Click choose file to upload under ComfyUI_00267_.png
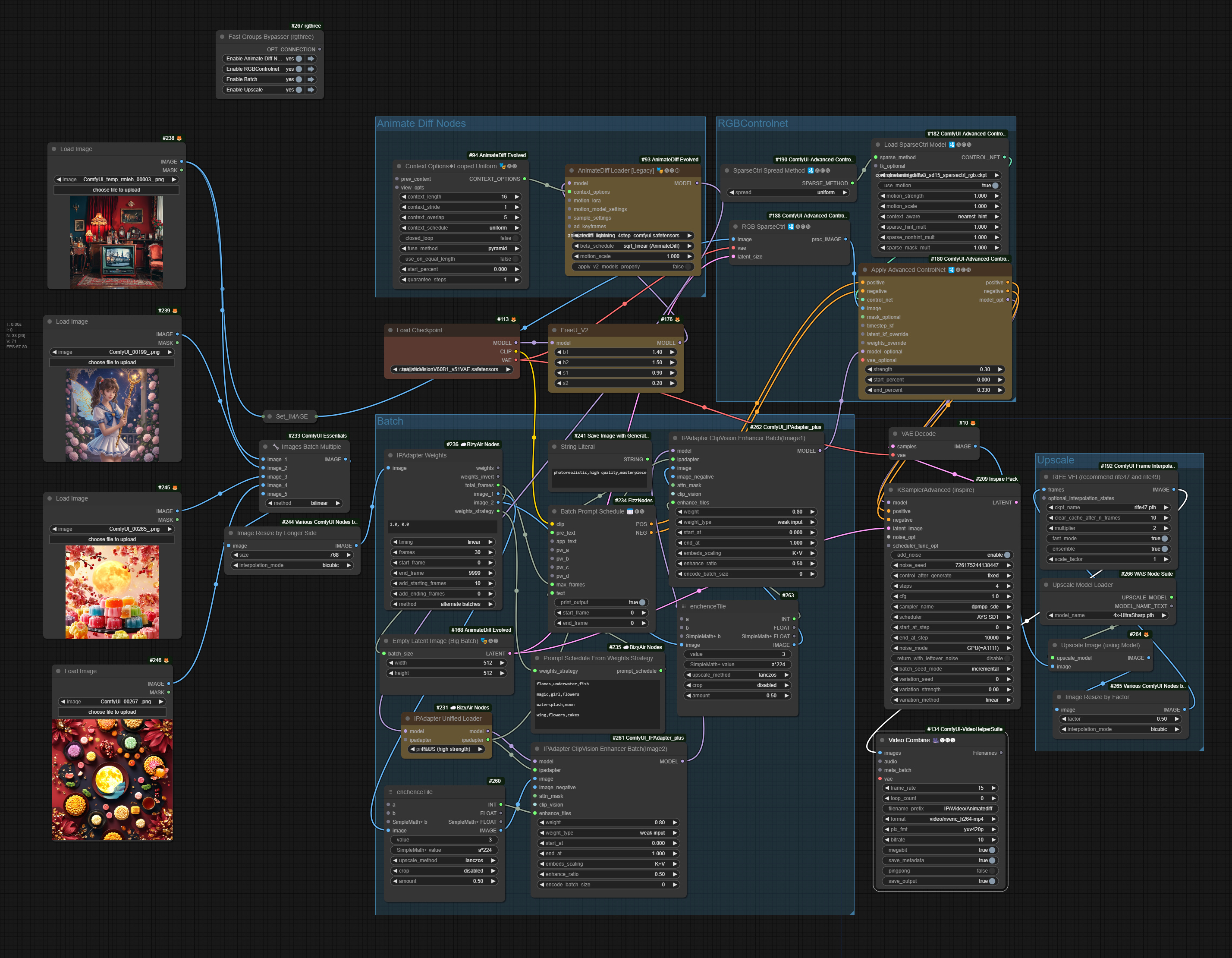Image resolution: width=1232 pixels, height=958 pixels. pyautogui.click(x=112, y=712)
